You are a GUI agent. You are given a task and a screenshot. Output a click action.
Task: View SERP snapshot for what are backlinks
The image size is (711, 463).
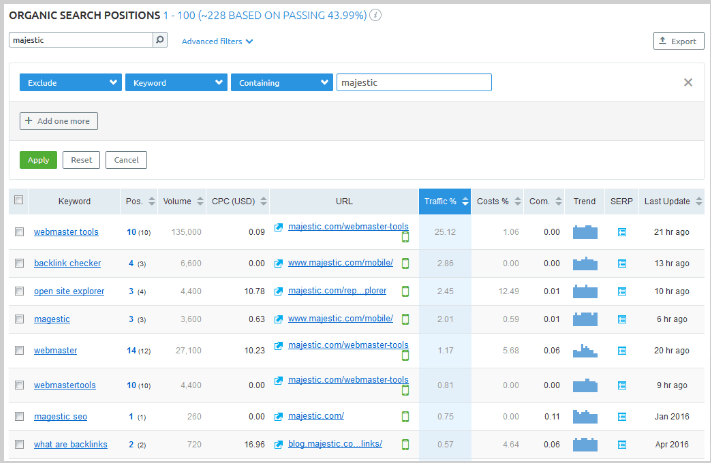(622, 445)
